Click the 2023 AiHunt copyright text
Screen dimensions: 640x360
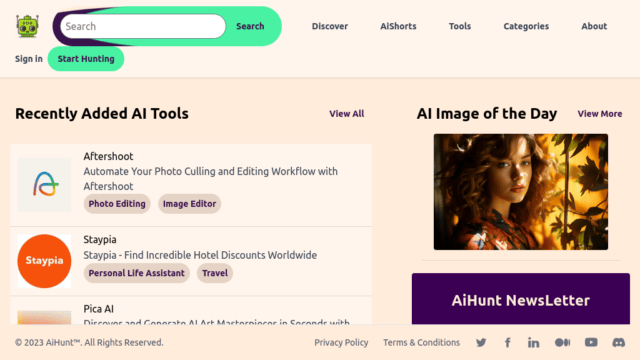tap(89, 342)
